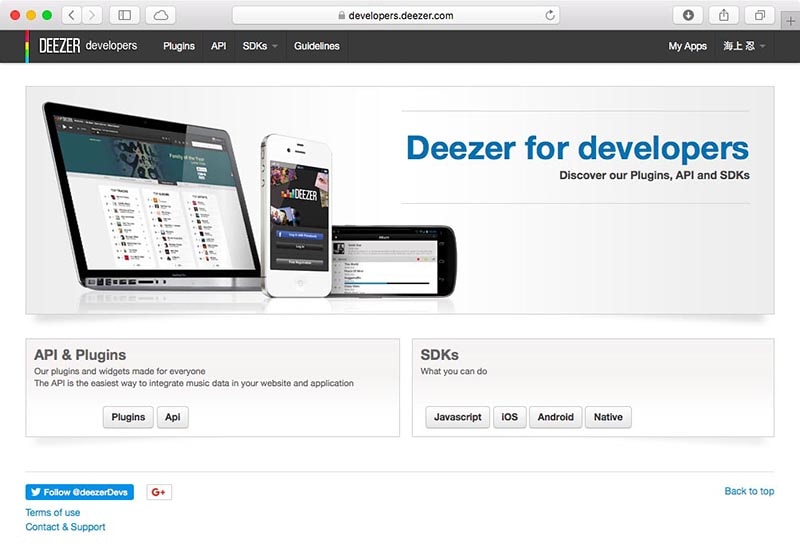
Task: Go back with Safari's back arrow
Action: point(72,15)
